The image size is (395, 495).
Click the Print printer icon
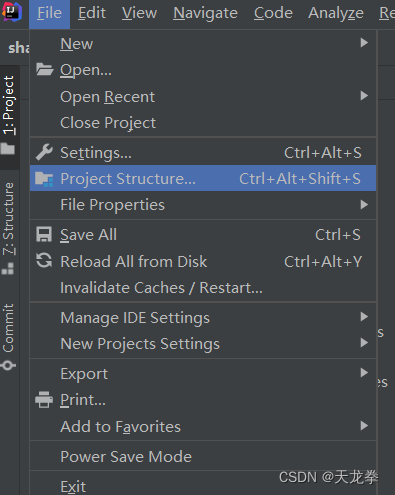[44, 399]
